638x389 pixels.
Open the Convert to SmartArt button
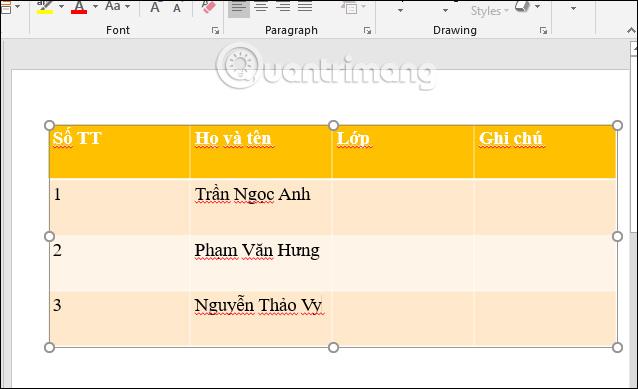(352, 7)
